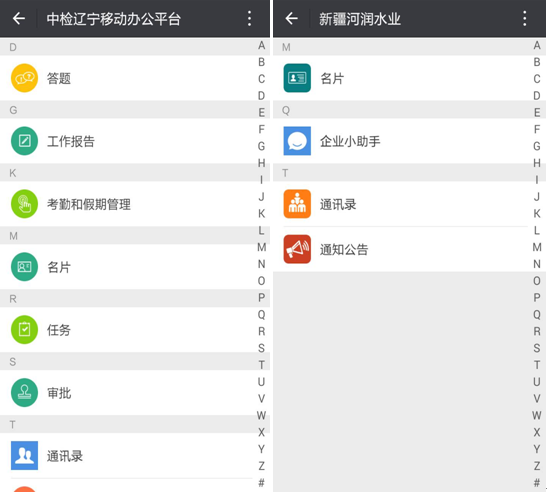Tap the 工作报告 work report icon

point(24,141)
